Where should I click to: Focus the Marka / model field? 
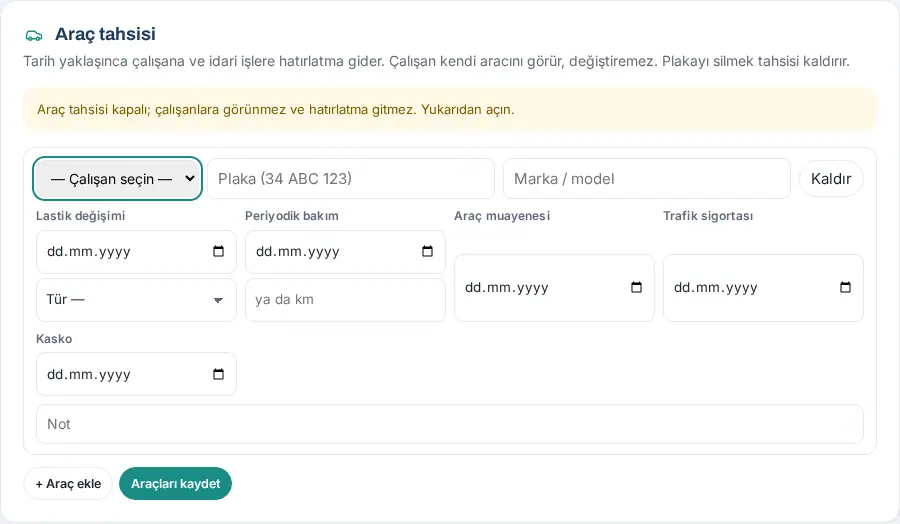point(646,178)
